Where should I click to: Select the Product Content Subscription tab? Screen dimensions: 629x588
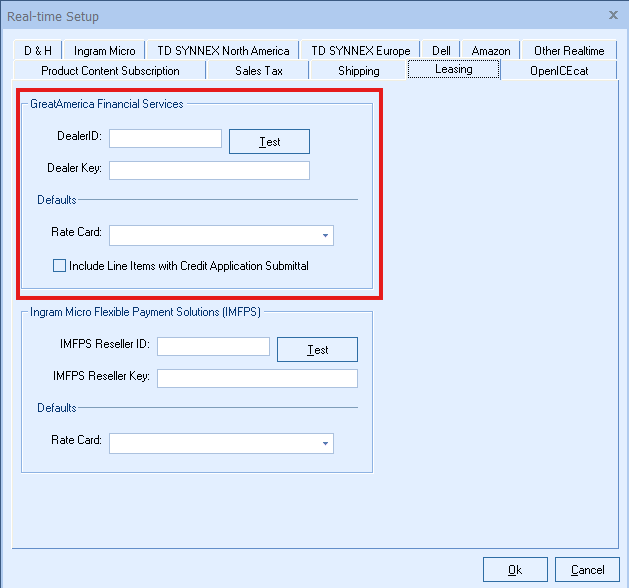pos(110,71)
